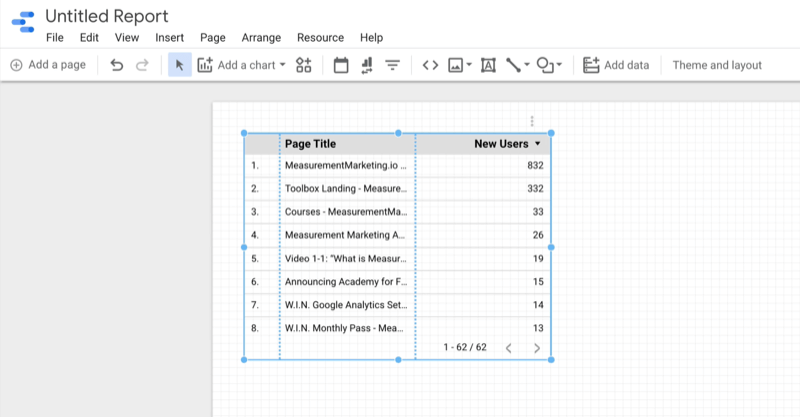
Task: Click the Undo arrow icon
Action: tap(116, 65)
